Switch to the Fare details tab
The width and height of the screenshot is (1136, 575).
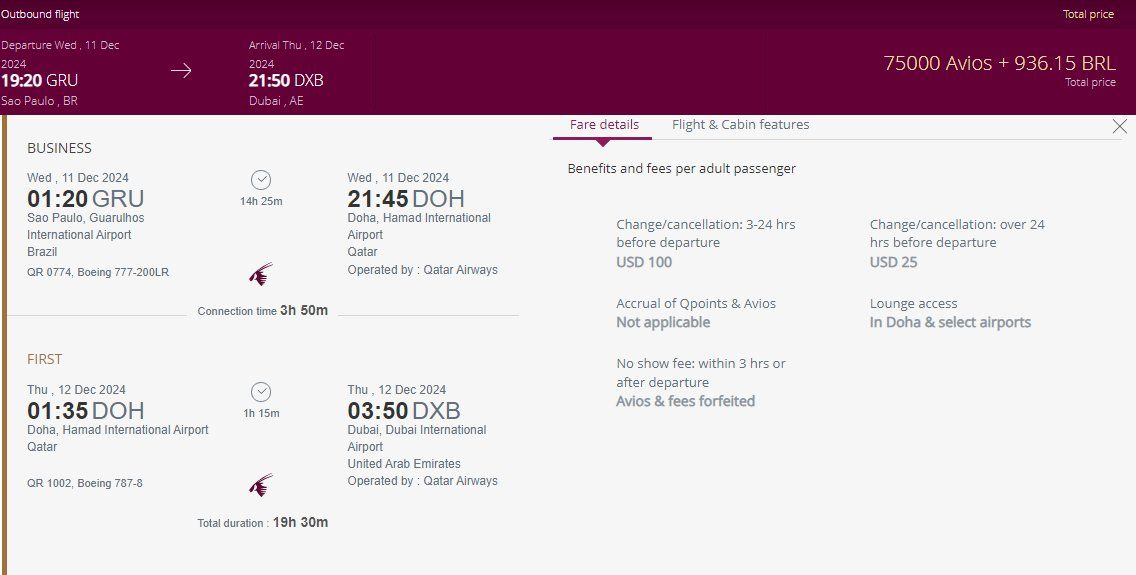click(x=604, y=125)
